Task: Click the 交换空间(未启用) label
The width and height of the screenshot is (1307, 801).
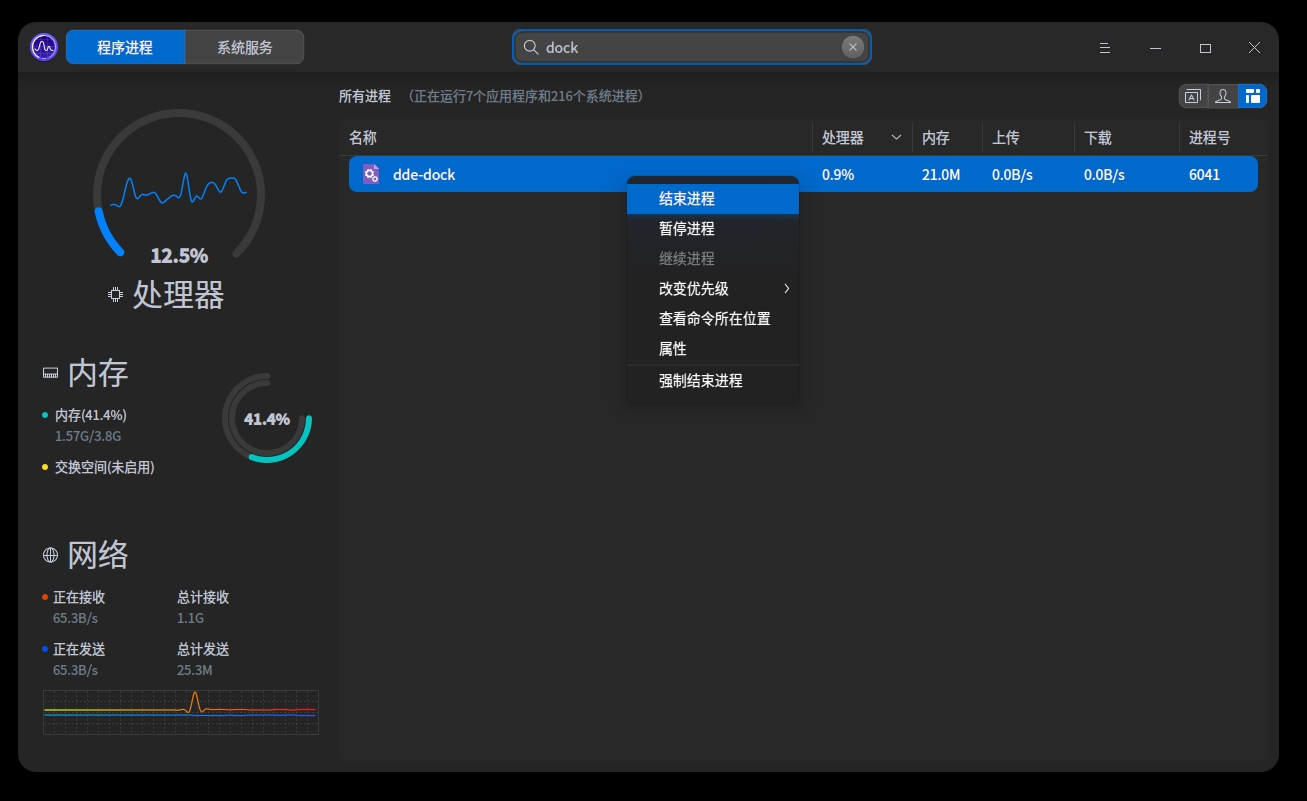Action: 105,467
